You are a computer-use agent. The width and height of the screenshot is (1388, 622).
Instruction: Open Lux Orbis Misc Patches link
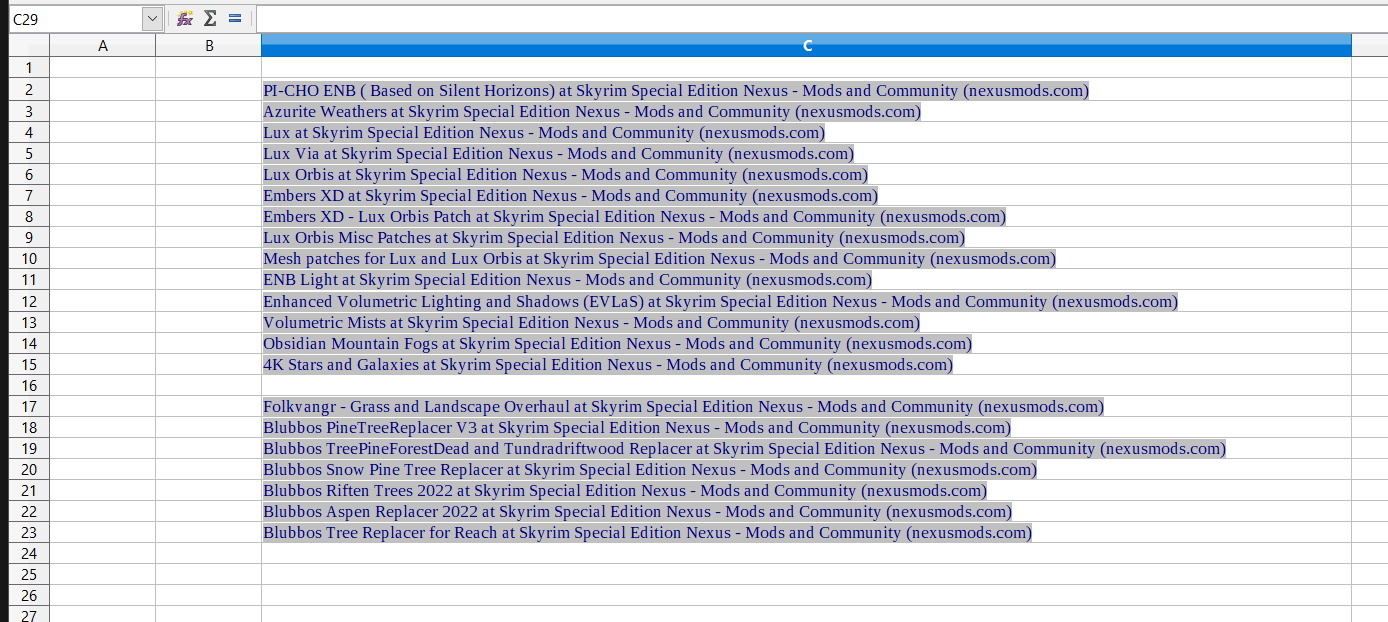click(x=614, y=238)
